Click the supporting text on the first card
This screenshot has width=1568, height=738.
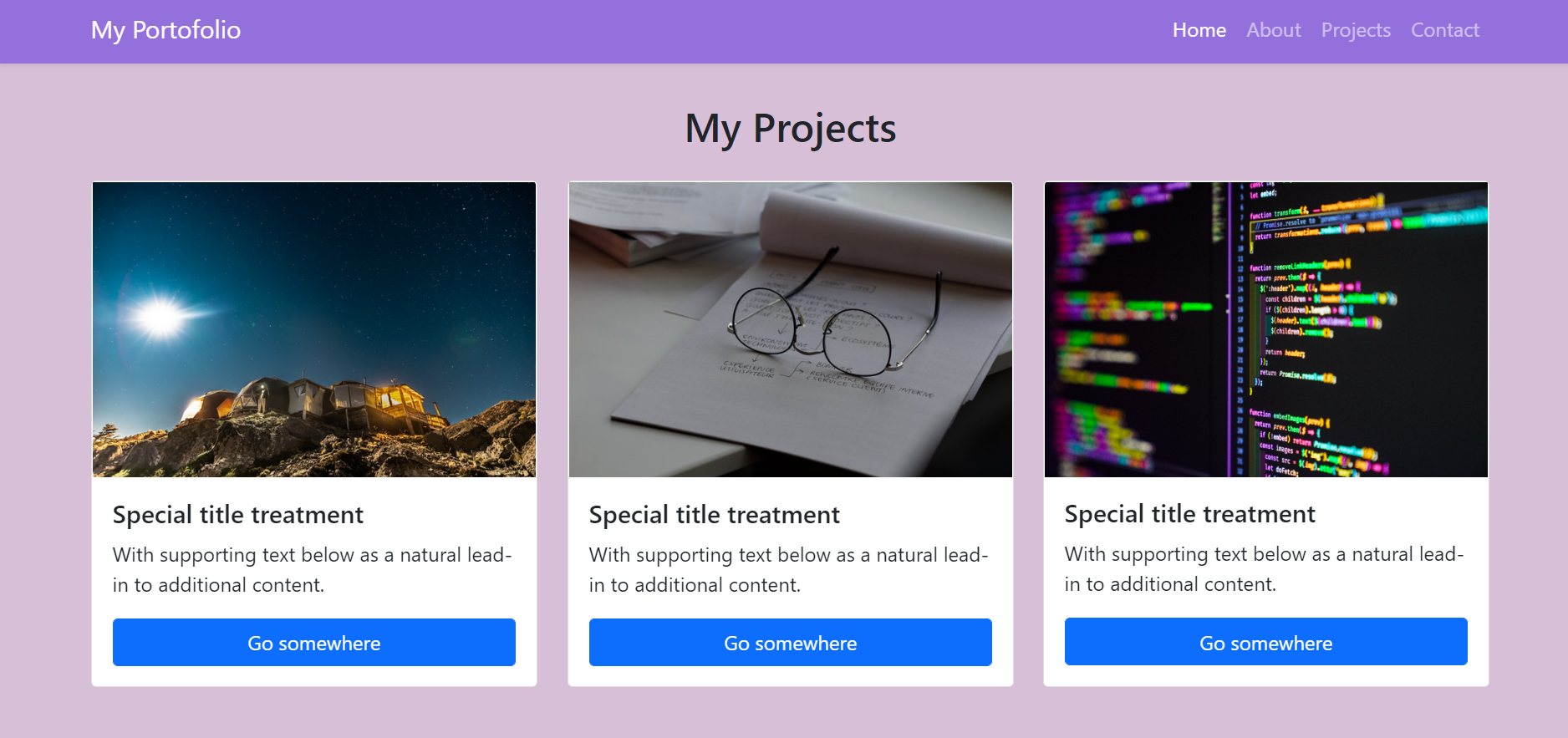[312, 569]
